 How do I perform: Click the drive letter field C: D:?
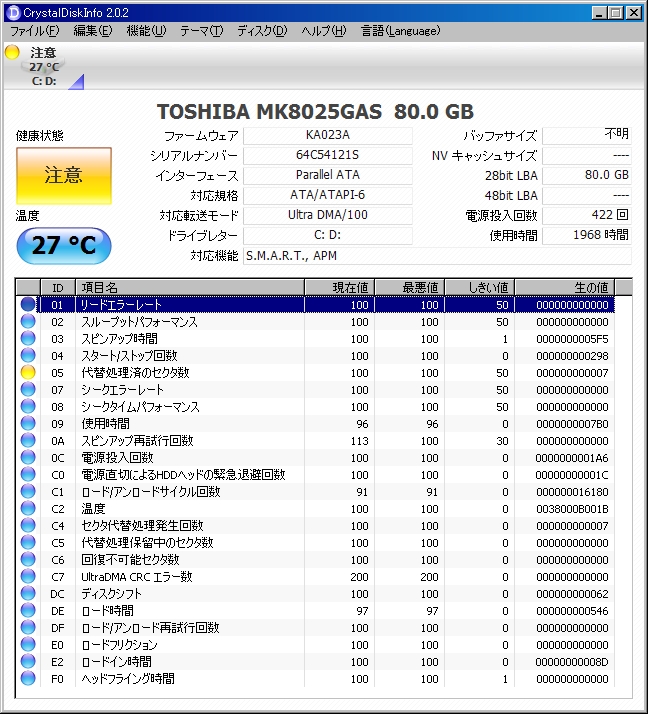(x=328, y=235)
